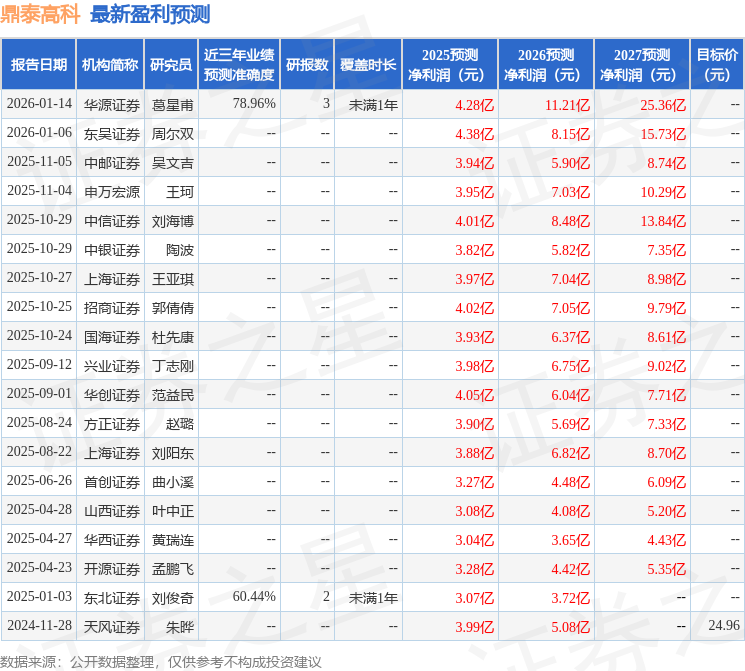
Task: Click the 覆盖时长 column header
Action: pyautogui.click(x=368, y=65)
